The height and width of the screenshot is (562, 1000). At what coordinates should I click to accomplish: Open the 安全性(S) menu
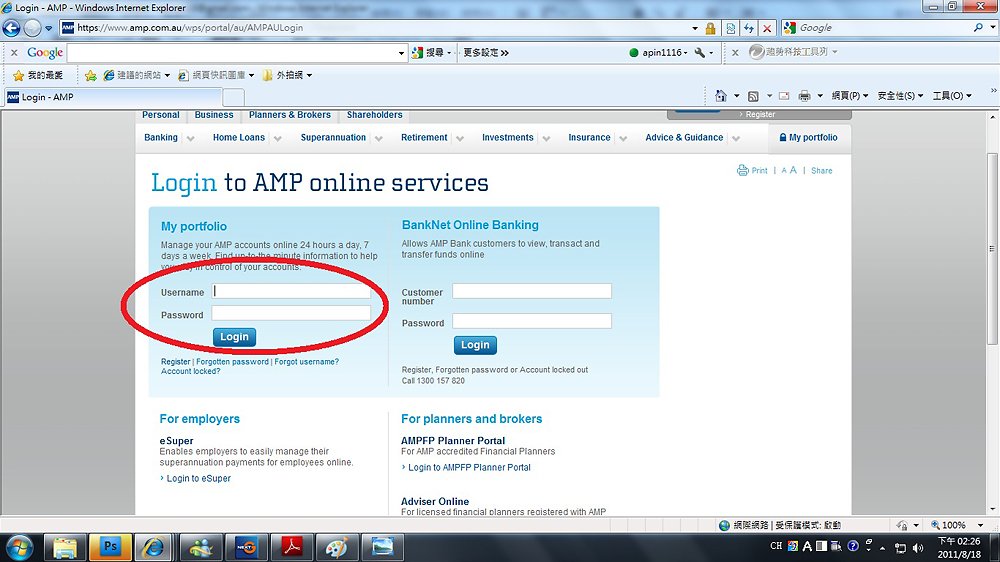(x=900, y=96)
